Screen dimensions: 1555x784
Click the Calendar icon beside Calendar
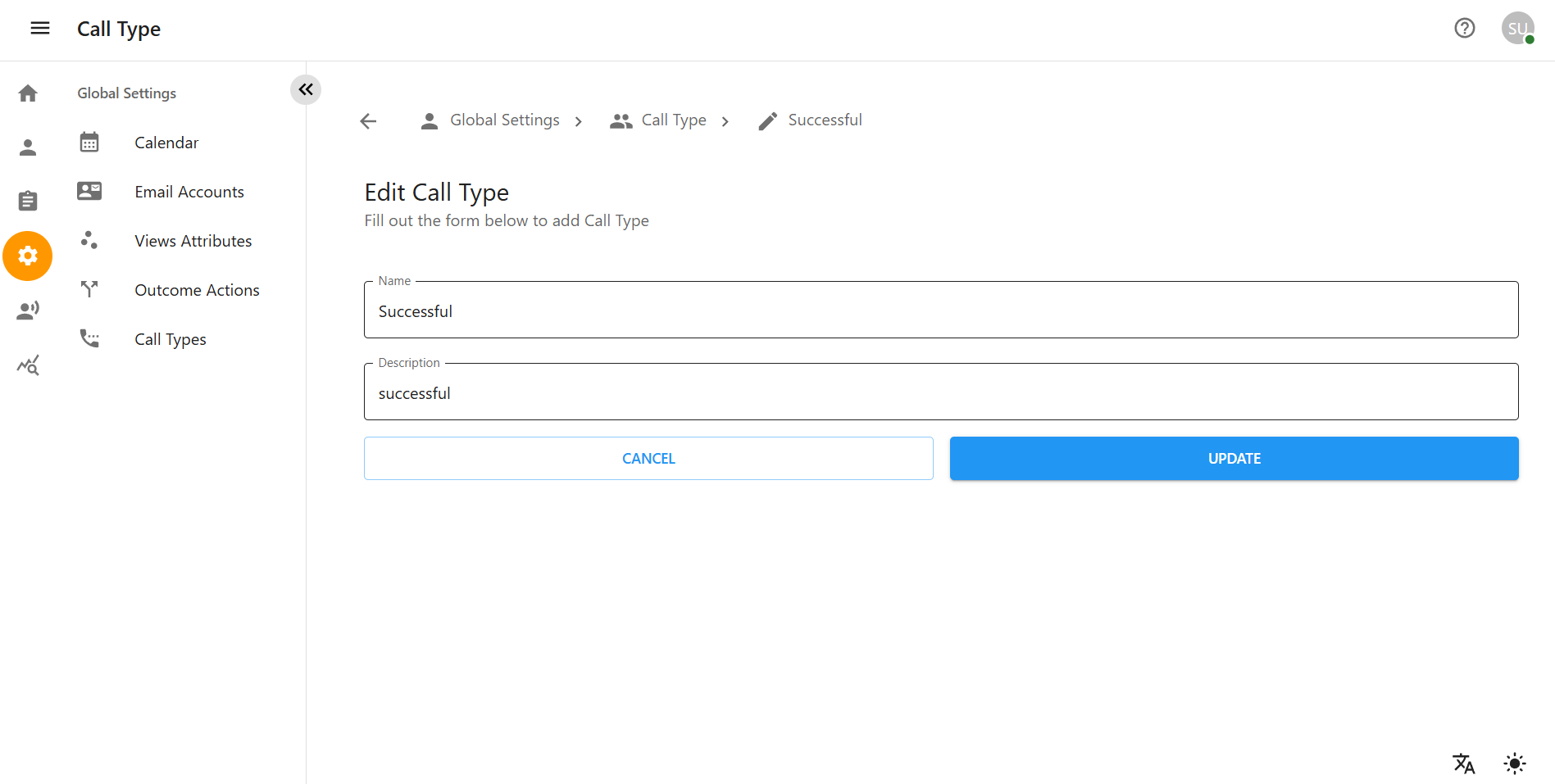click(x=89, y=142)
